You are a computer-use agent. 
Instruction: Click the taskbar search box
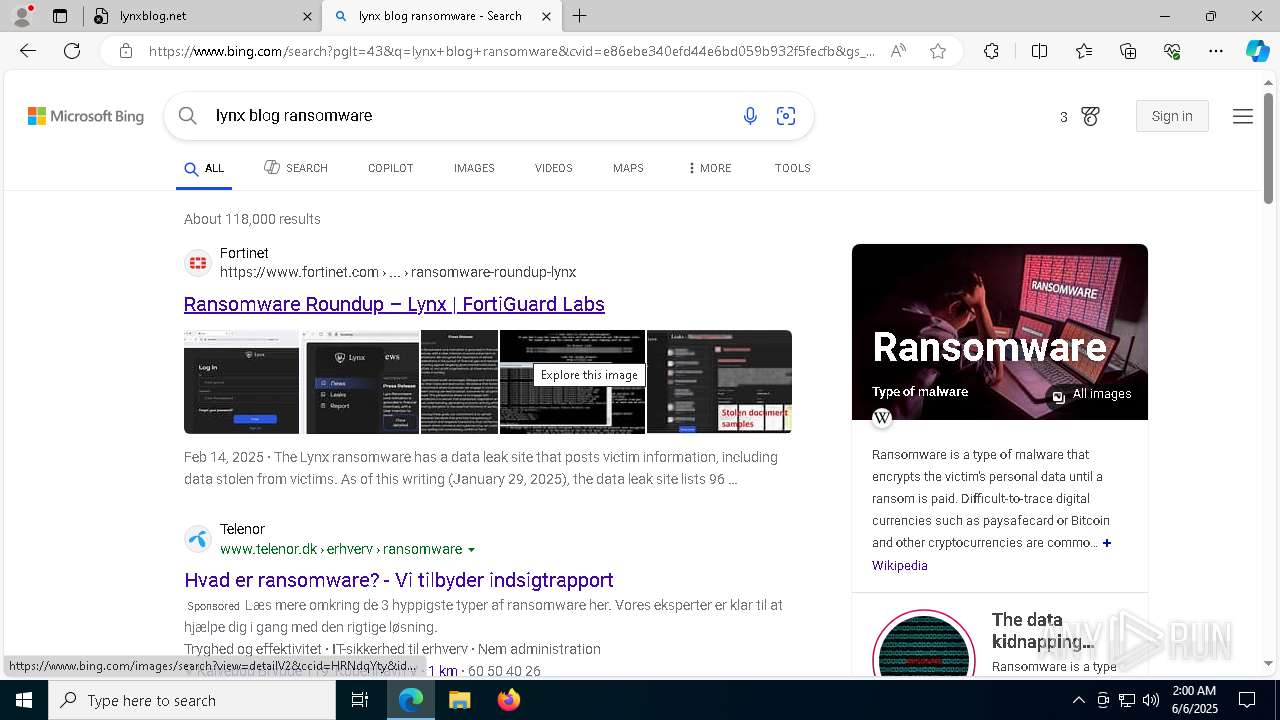pos(192,700)
